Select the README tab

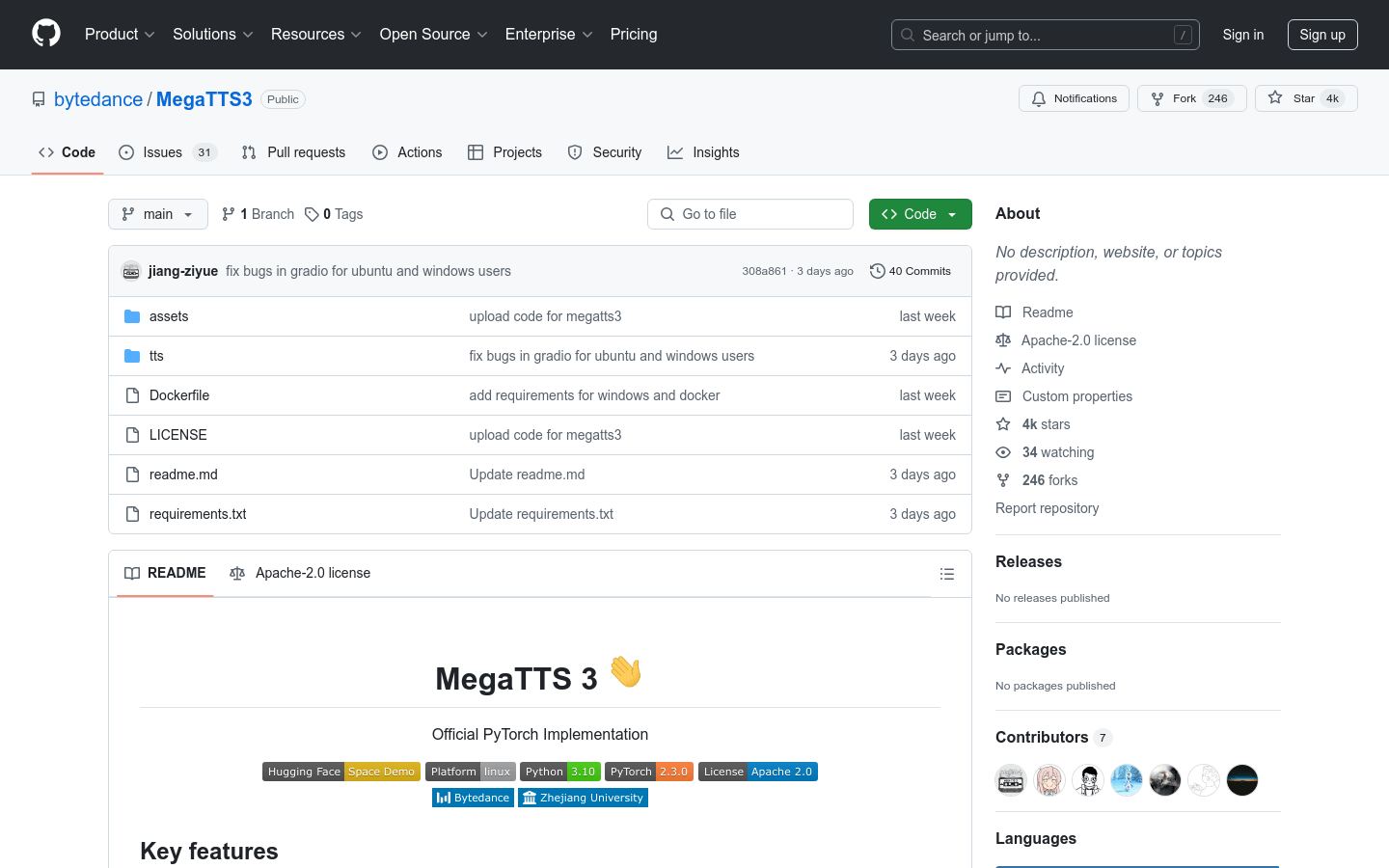point(165,573)
